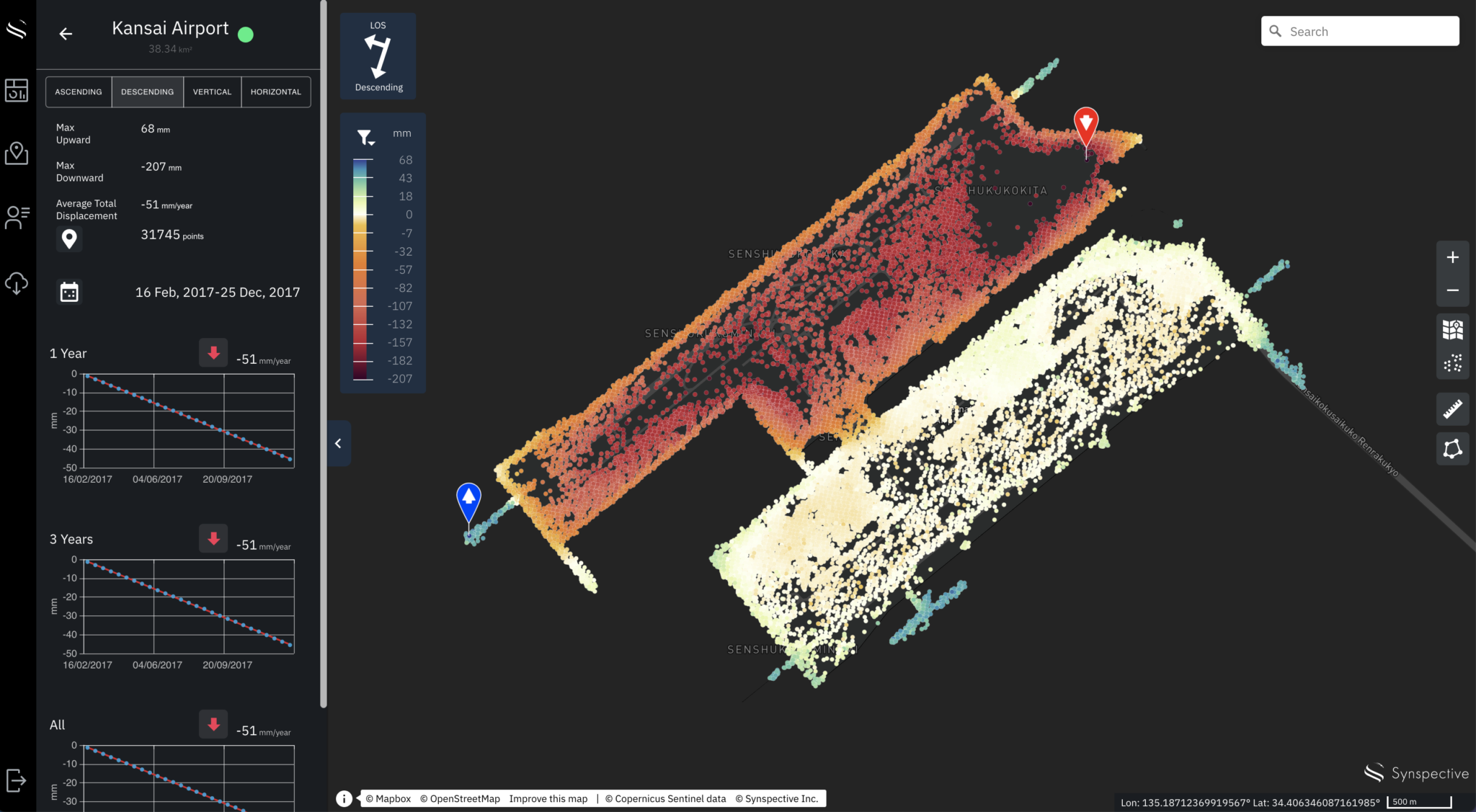Viewport: 1476px width, 812px height.
Task: Expand the LOS Descending direction widget
Action: [378, 55]
